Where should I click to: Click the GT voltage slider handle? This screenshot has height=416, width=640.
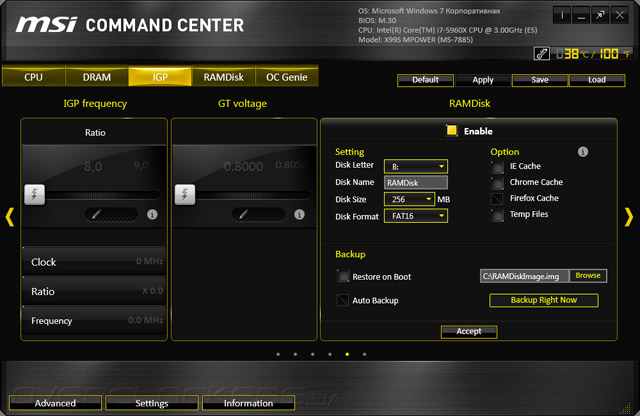185,194
